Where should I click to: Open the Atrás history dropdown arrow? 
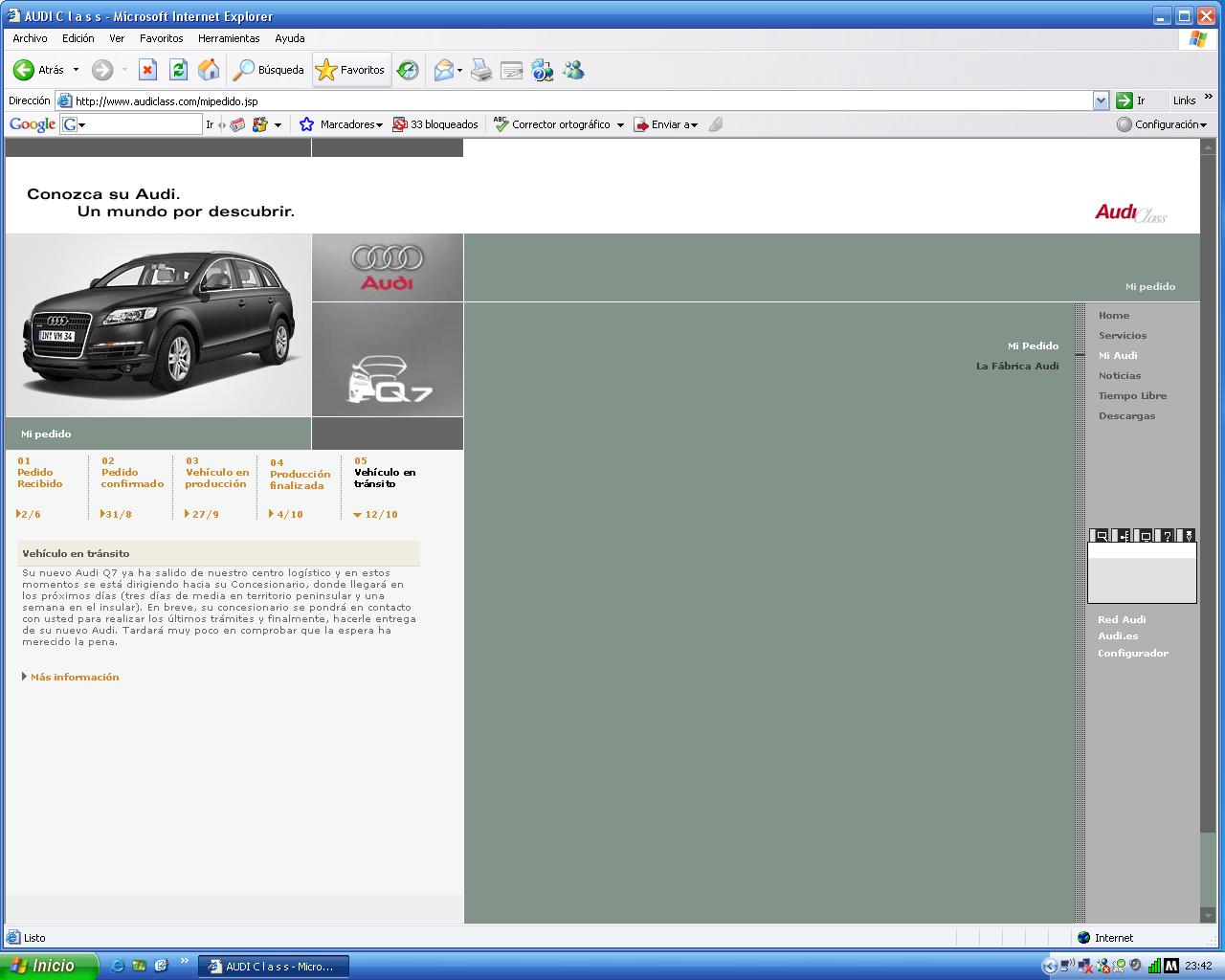(76, 70)
